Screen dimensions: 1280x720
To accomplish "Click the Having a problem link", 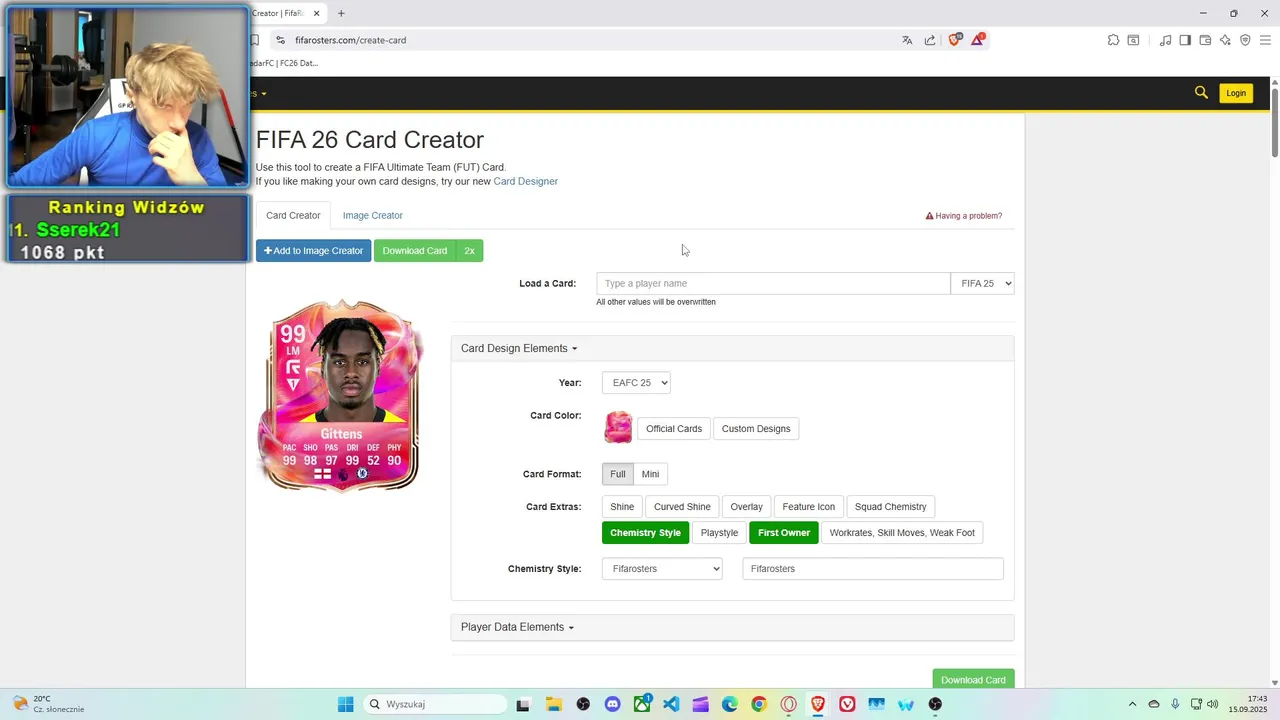I will 964,216.
